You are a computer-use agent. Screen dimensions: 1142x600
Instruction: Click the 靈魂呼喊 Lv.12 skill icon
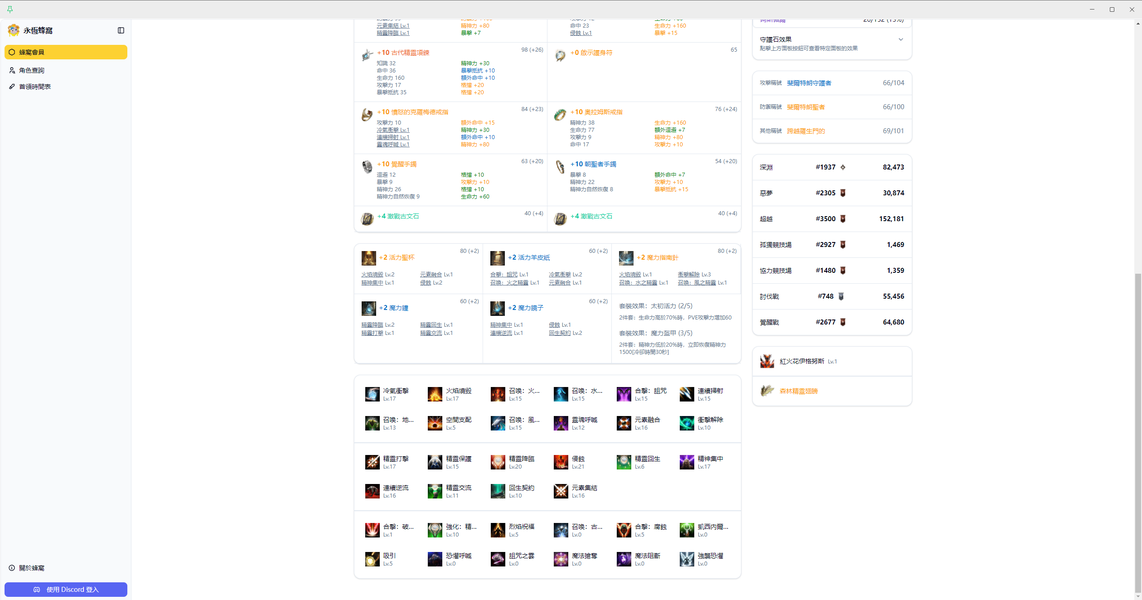561,423
